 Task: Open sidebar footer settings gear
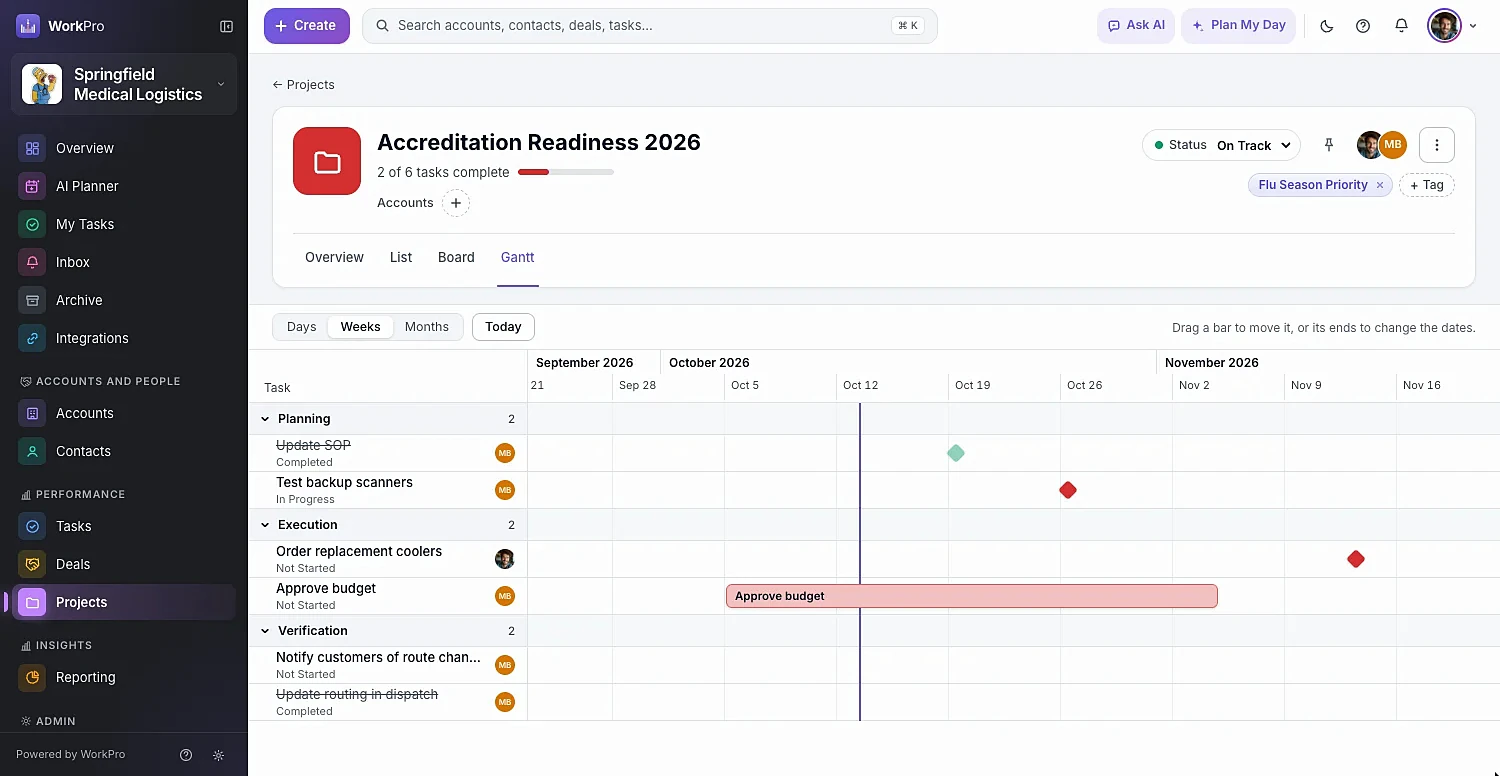point(219,755)
